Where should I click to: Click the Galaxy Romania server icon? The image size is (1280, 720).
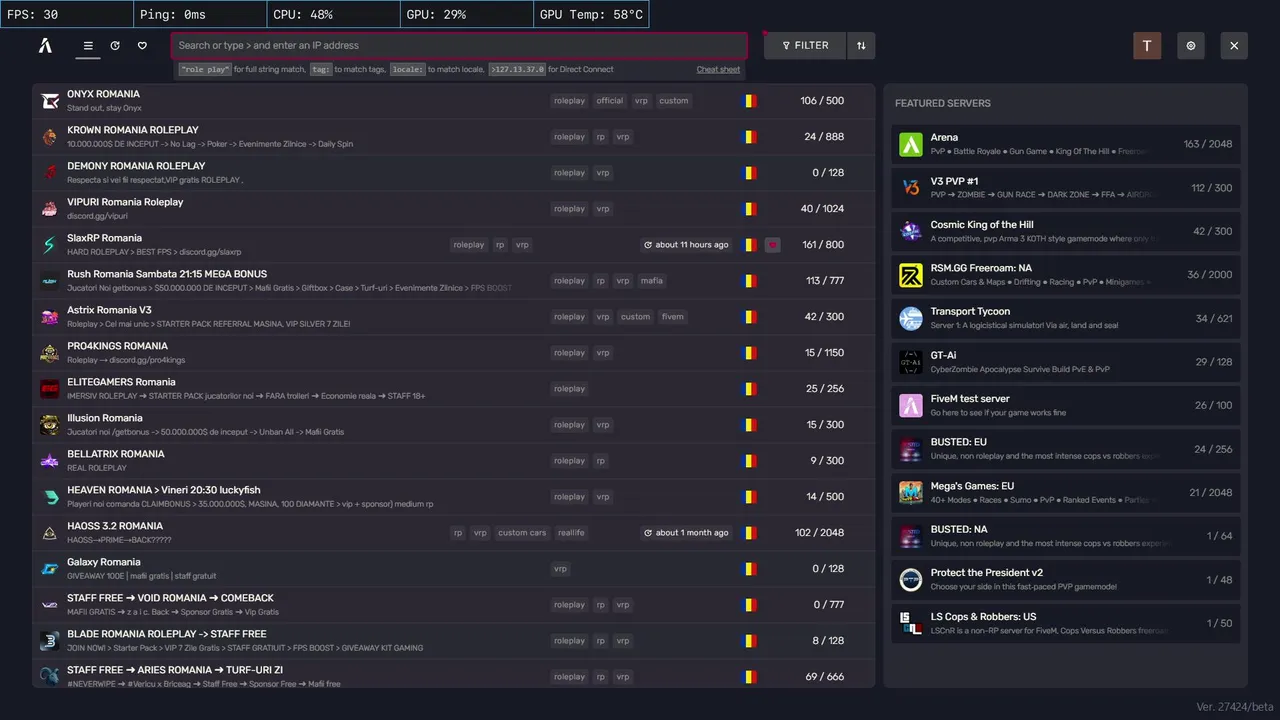[x=50, y=569]
